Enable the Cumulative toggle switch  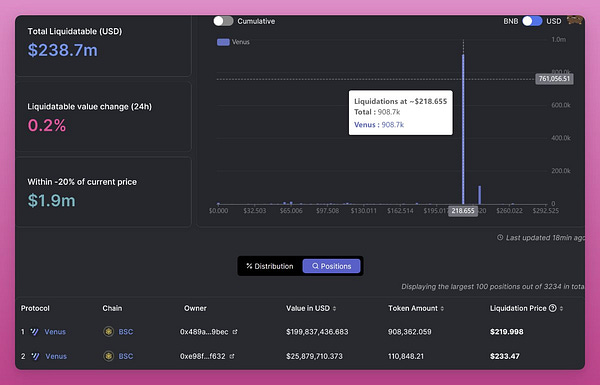(x=223, y=21)
